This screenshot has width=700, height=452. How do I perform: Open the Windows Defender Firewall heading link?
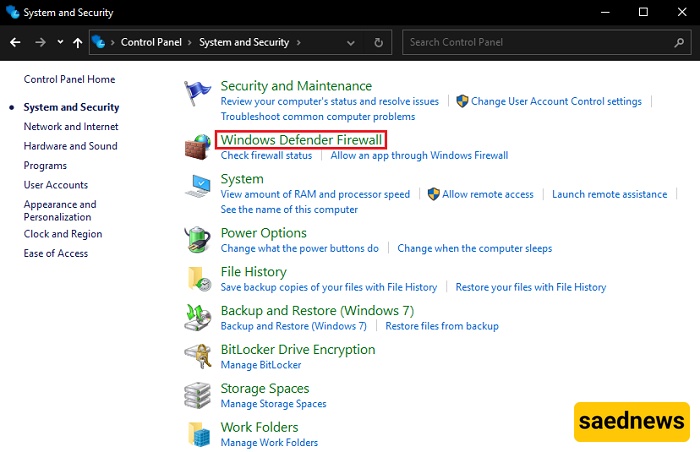pyautogui.click(x=301, y=140)
